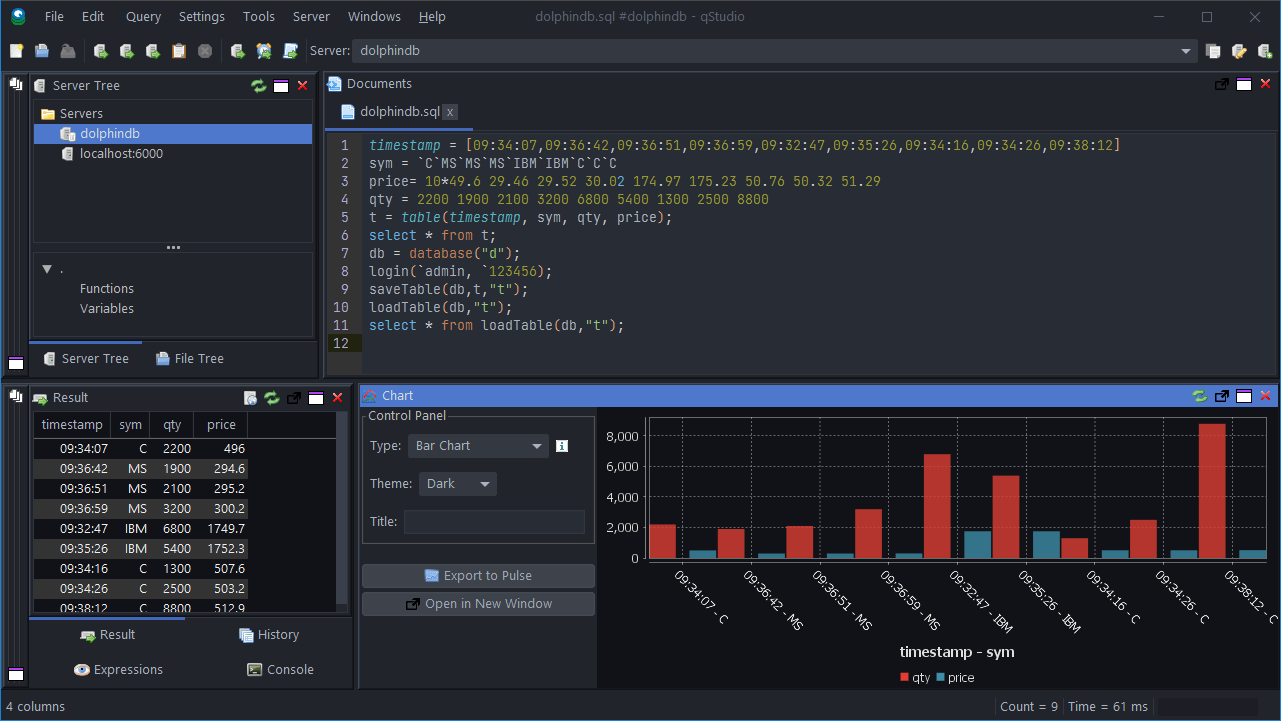Switch to the File Tree tab
This screenshot has height=721, width=1281.
coord(190,359)
